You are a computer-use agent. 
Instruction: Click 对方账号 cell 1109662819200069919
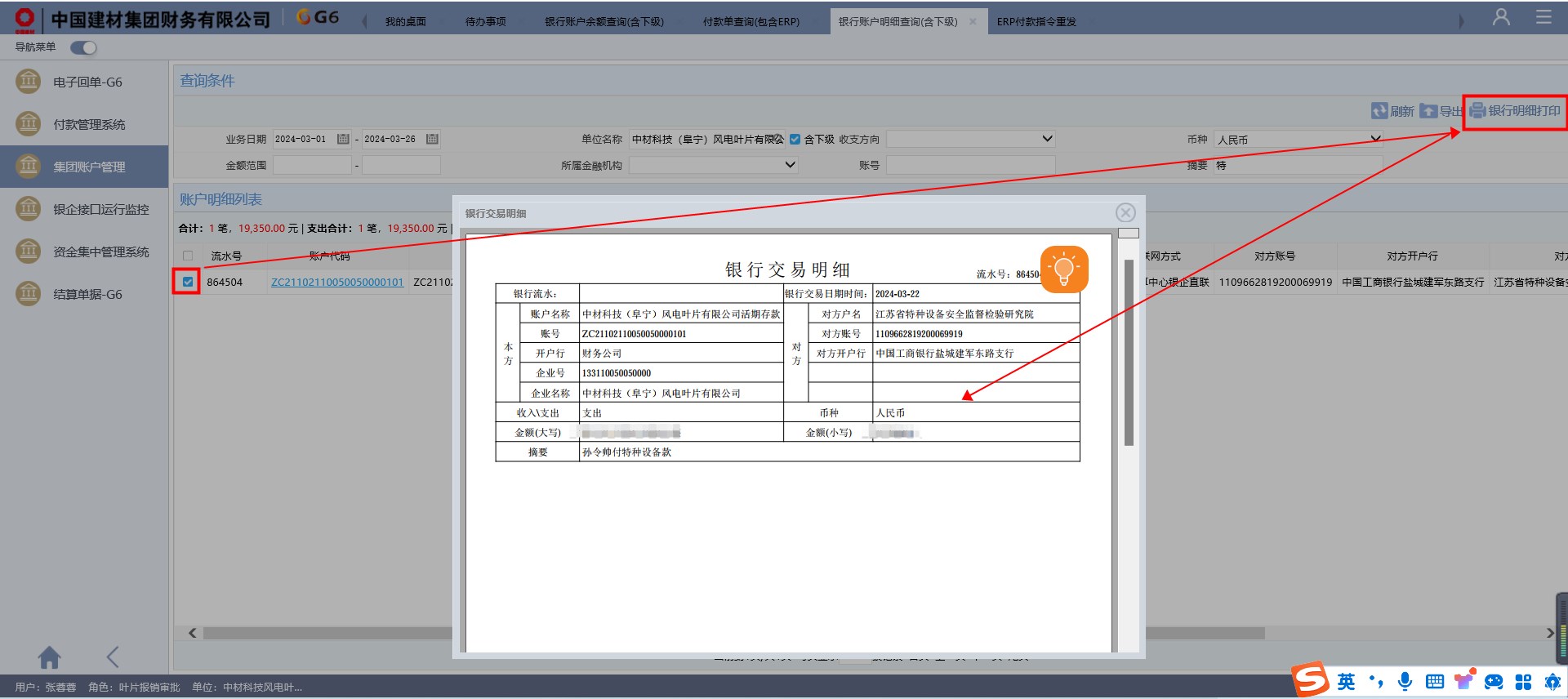[x=1275, y=282]
